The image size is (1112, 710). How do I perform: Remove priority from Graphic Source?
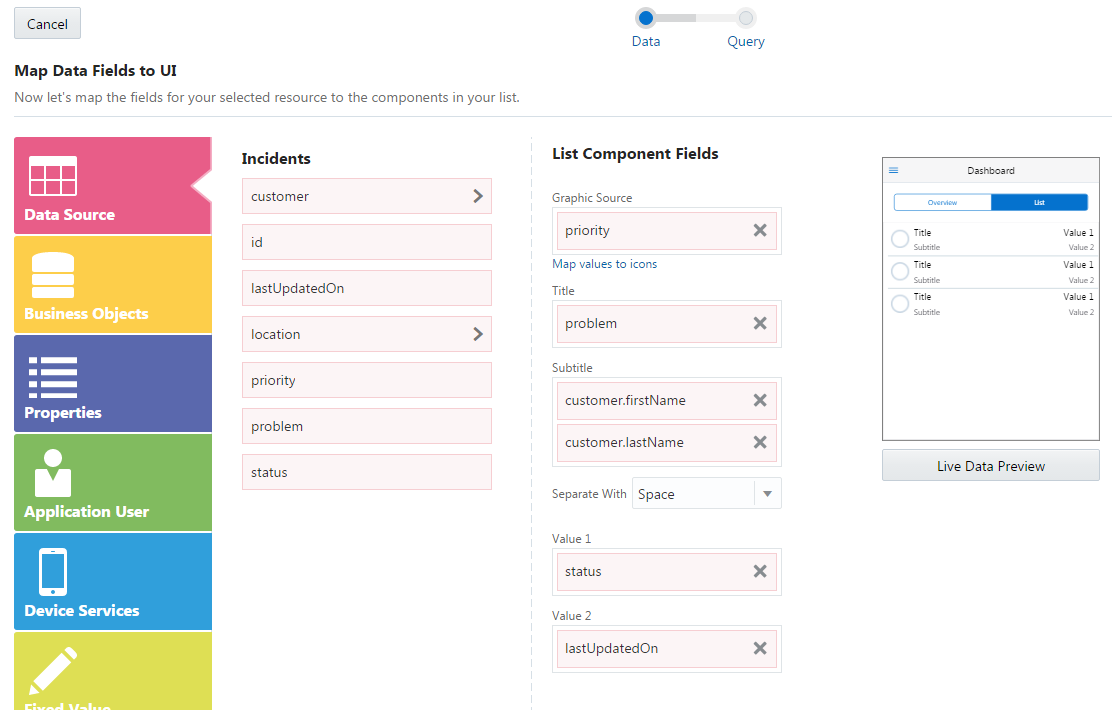760,230
